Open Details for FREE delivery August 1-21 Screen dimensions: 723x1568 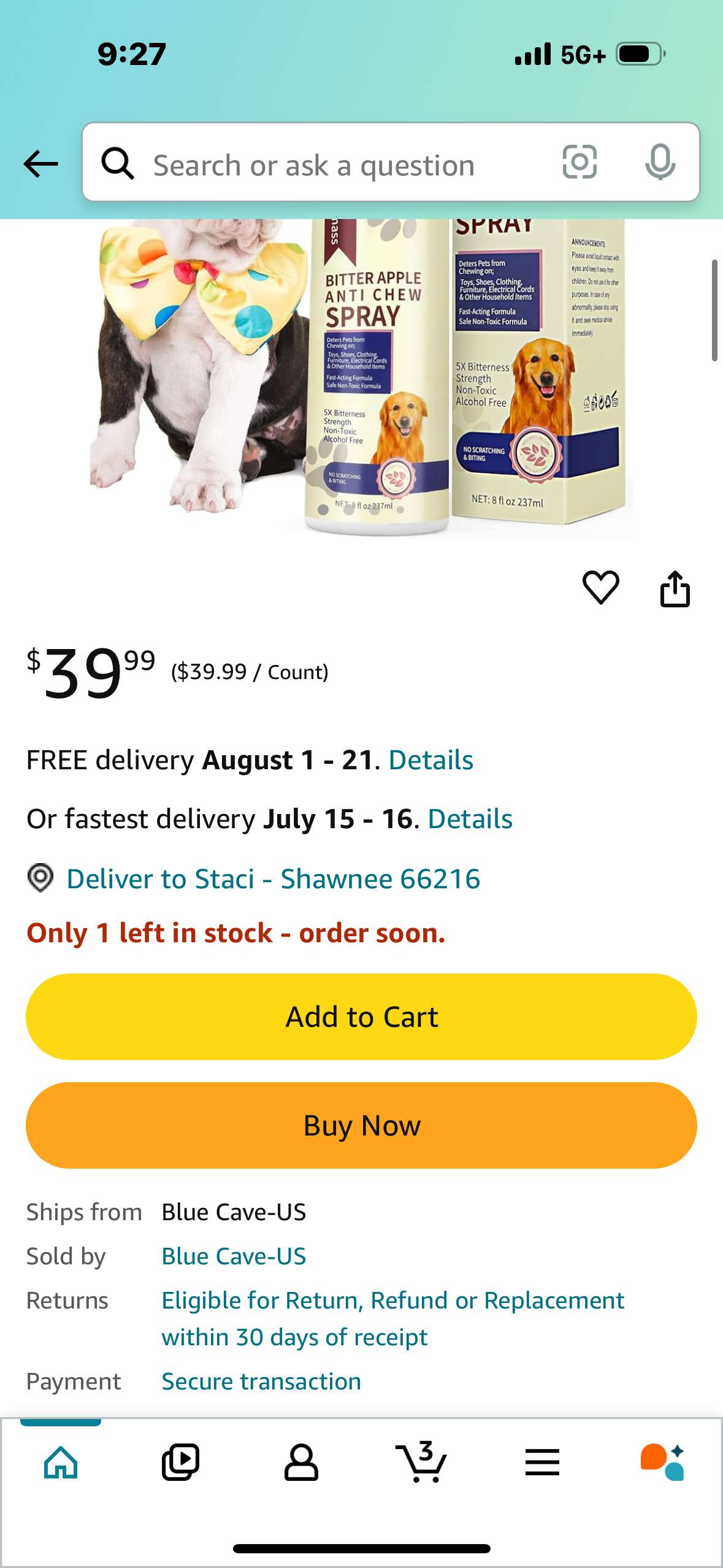(x=430, y=760)
